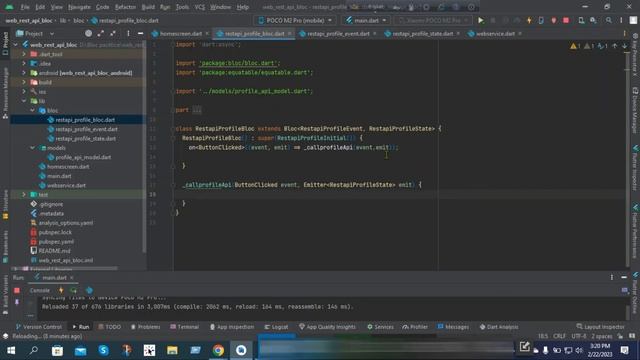Hide the Run panel with dash icon
640x360 pixels.
pos(624,278)
